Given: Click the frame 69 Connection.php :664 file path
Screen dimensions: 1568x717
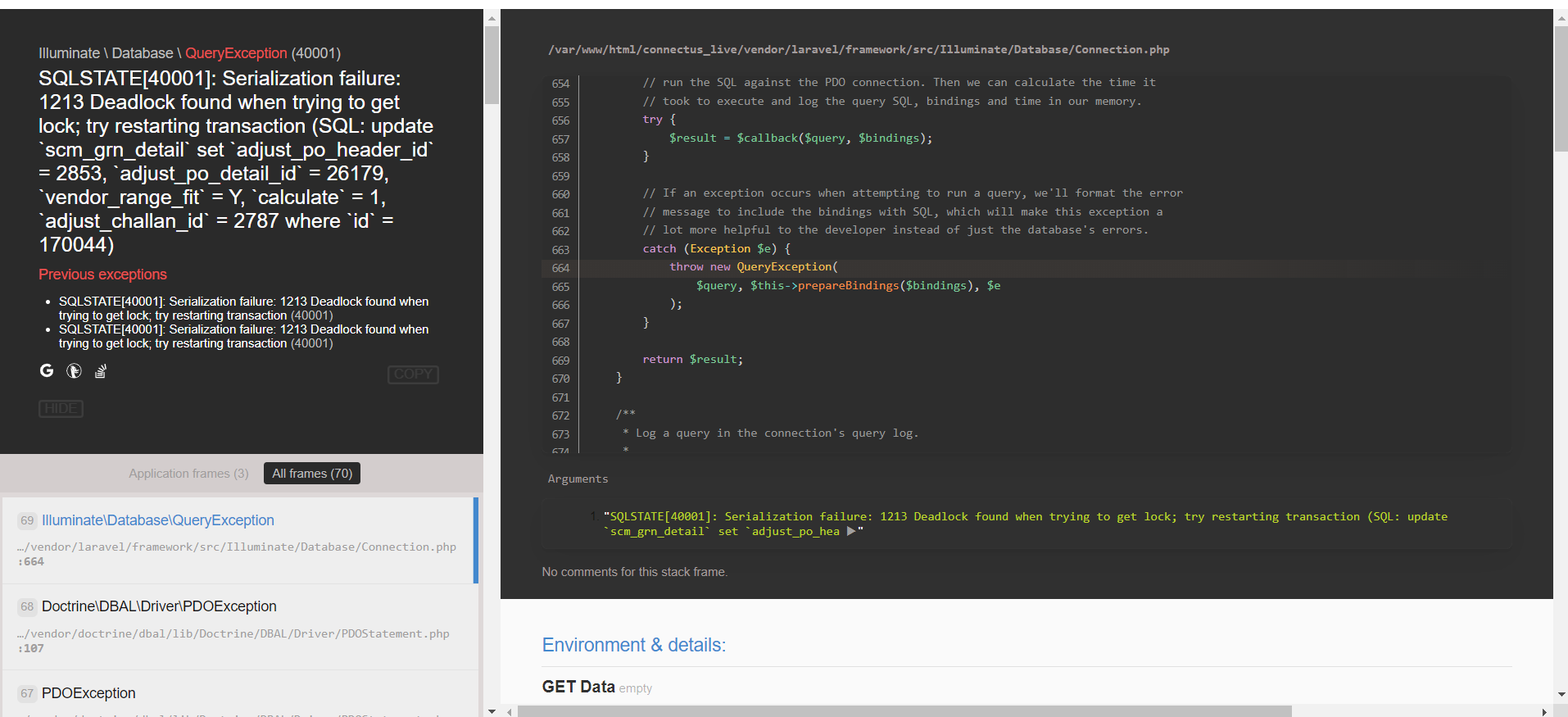Looking at the screenshot, I should pyautogui.click(x=237, y=554).
